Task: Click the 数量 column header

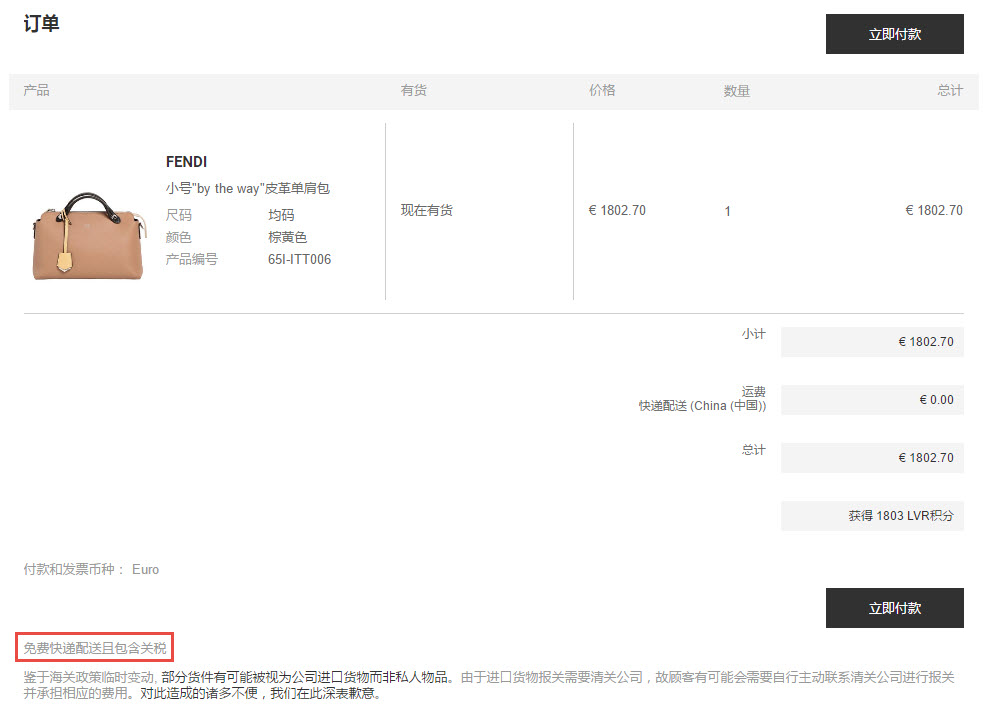Action: (x=737, y=91)
